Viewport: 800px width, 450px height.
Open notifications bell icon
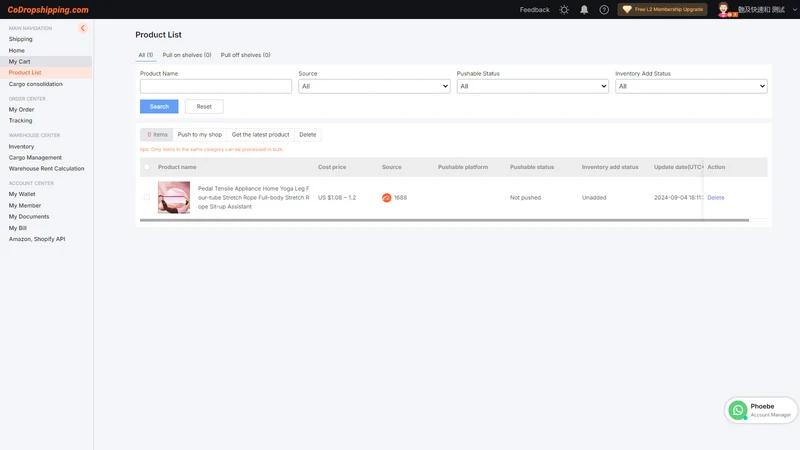(584, 10)
